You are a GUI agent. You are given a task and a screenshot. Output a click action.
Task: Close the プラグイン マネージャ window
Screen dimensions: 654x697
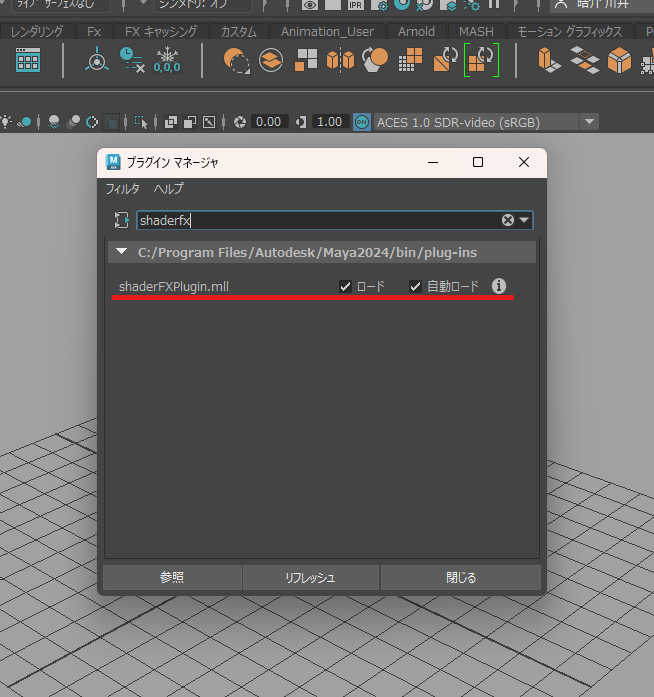[524, 162]
